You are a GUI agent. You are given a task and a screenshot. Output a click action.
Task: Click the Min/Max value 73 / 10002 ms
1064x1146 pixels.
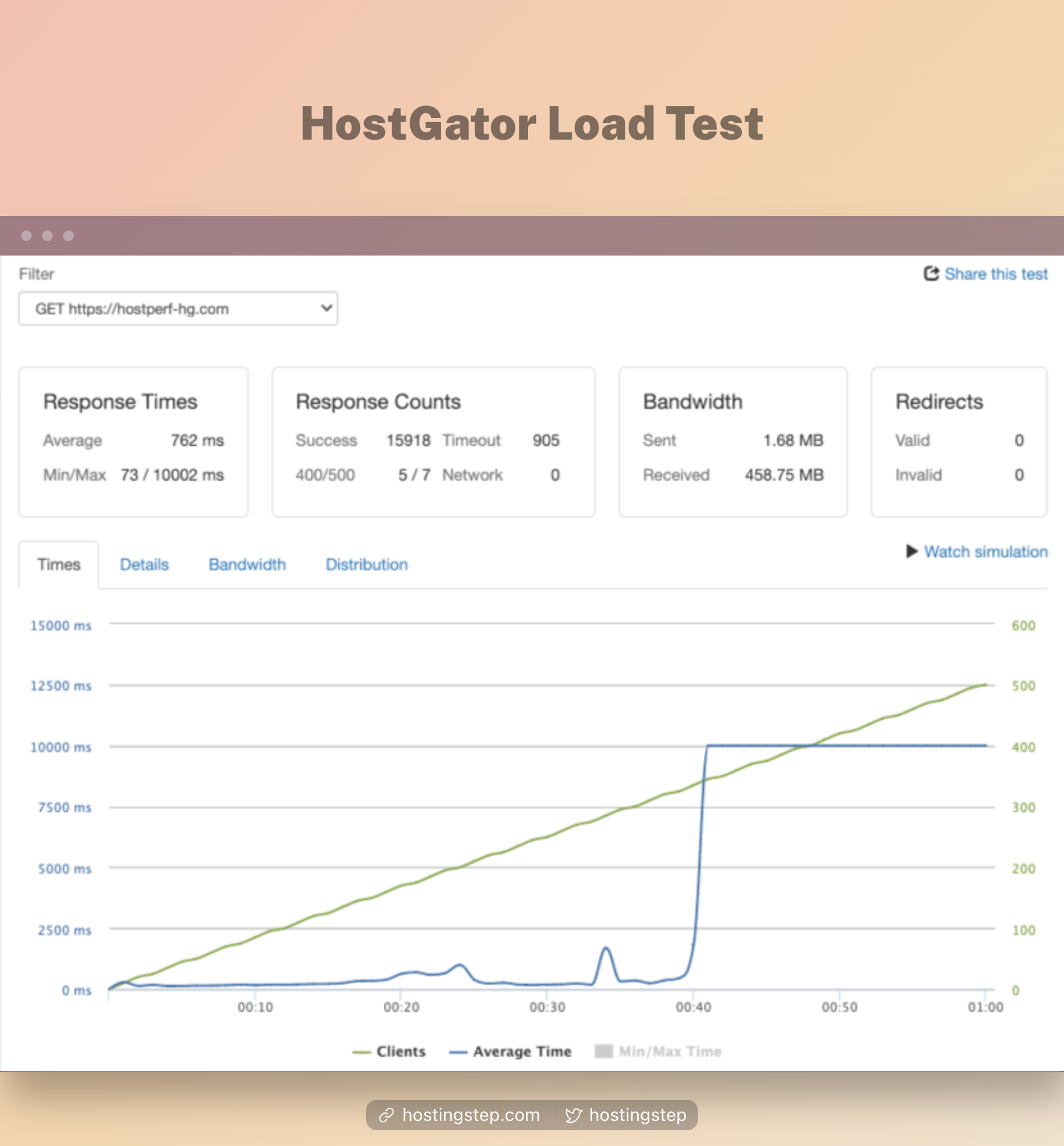[172, 475]
